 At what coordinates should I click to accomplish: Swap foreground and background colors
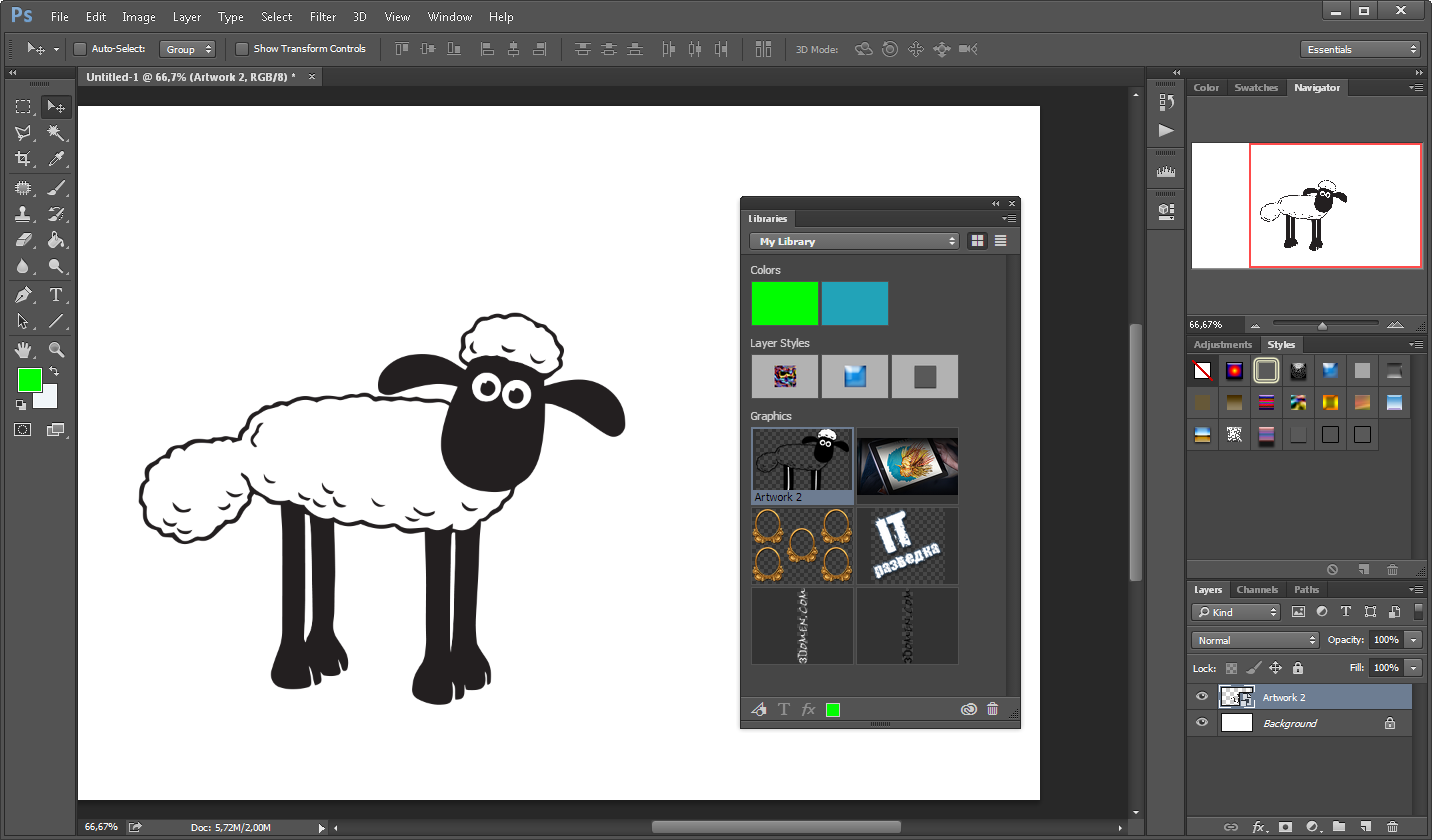tap(54, 372)
